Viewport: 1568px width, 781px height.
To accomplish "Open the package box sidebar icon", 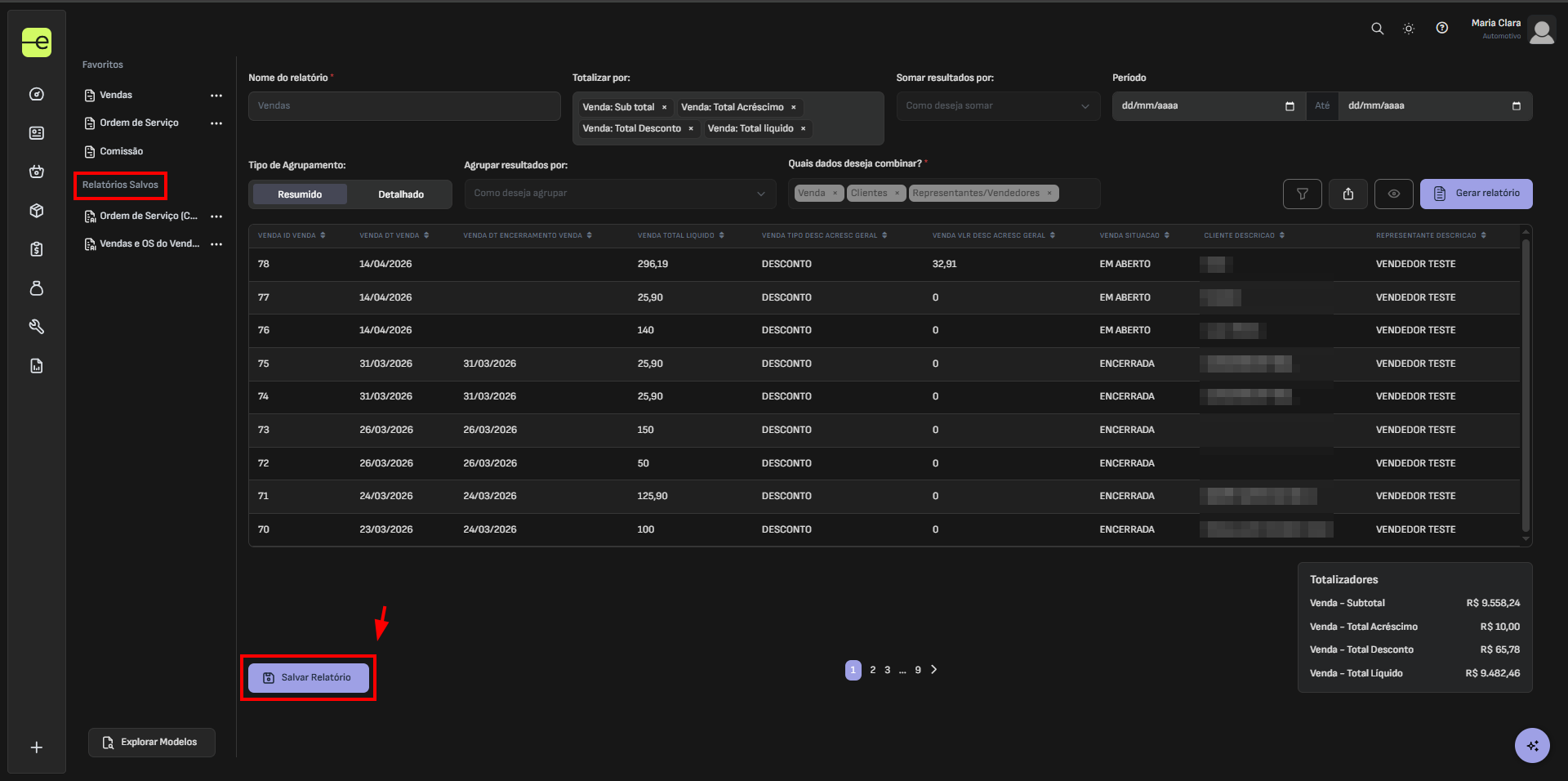I will click(x=37, y=211).
